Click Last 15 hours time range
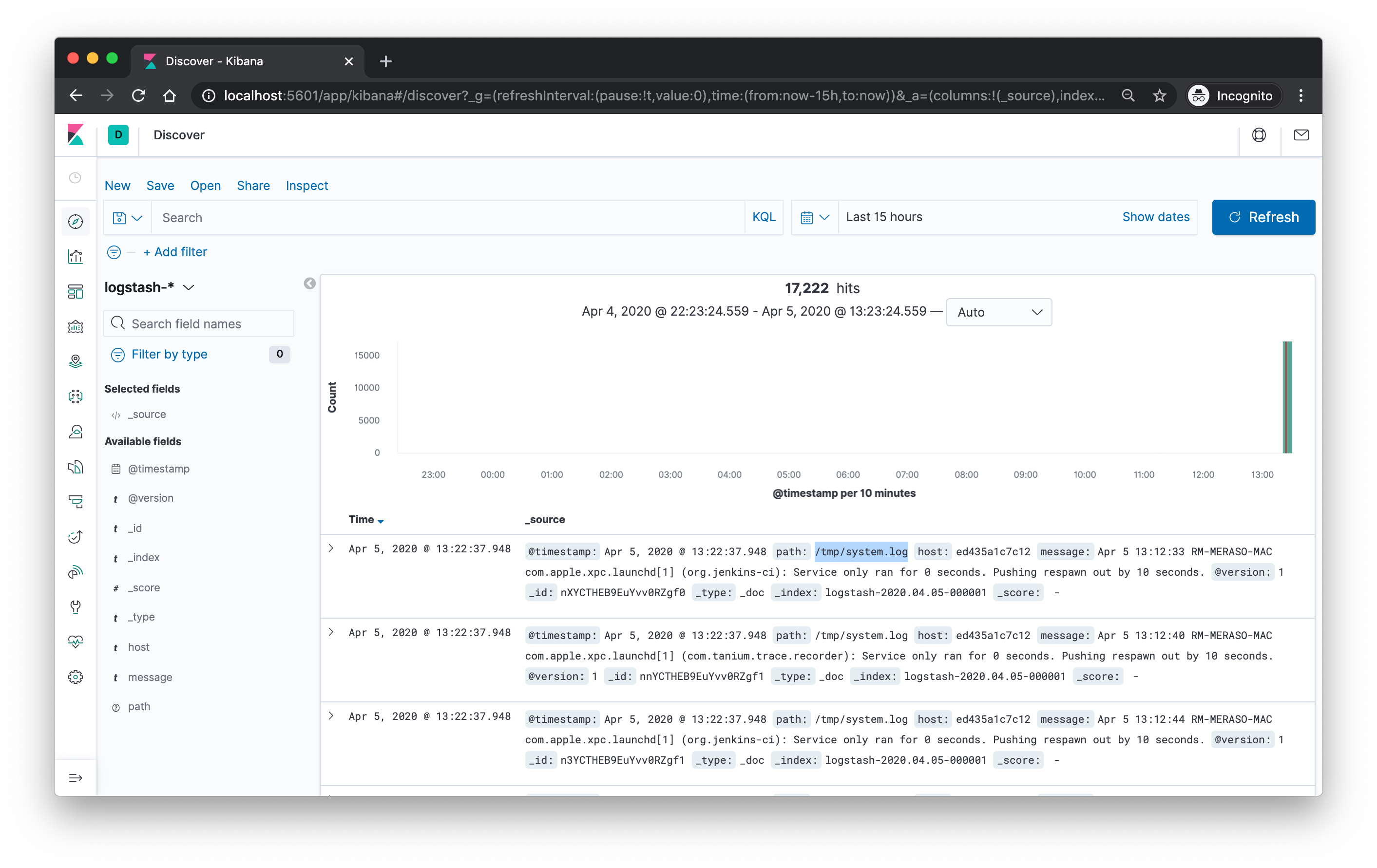1377x868 pixels. (x=884, y=217)
